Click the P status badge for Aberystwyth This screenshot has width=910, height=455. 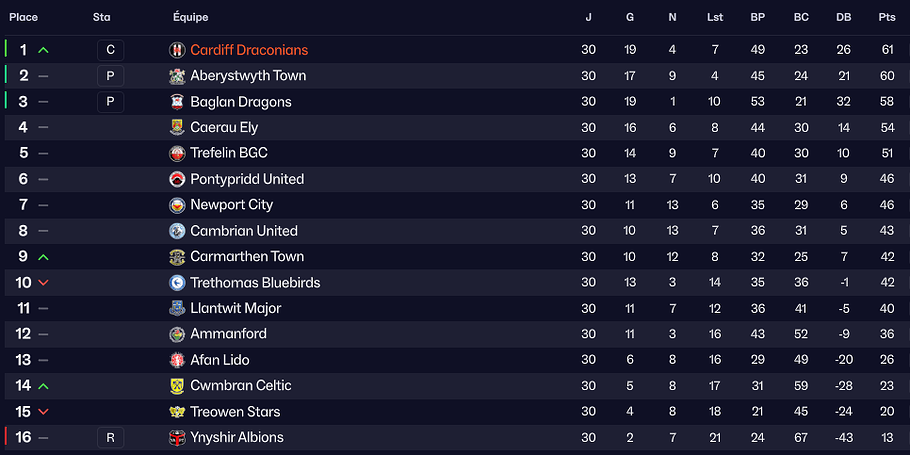click(x=110, y=76)
